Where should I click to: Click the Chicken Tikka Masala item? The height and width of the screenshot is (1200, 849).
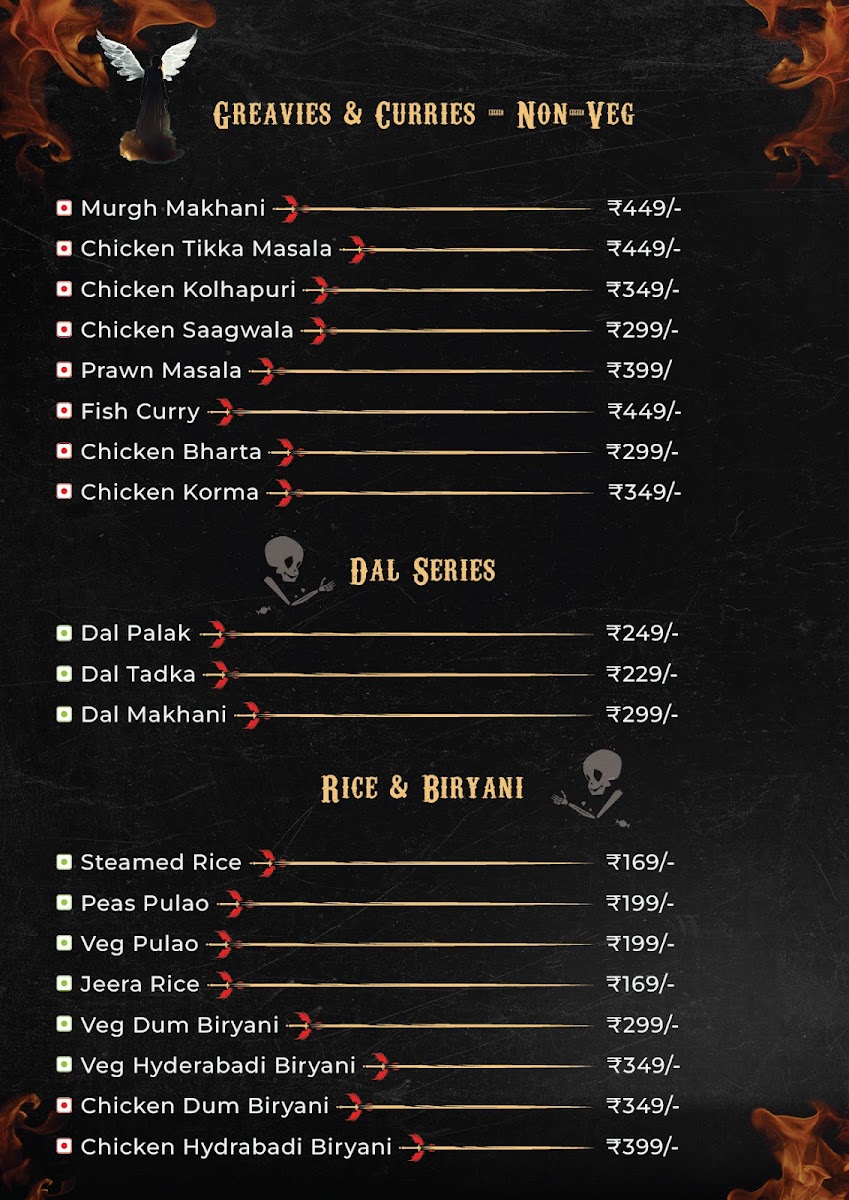[x=206, y=249]
